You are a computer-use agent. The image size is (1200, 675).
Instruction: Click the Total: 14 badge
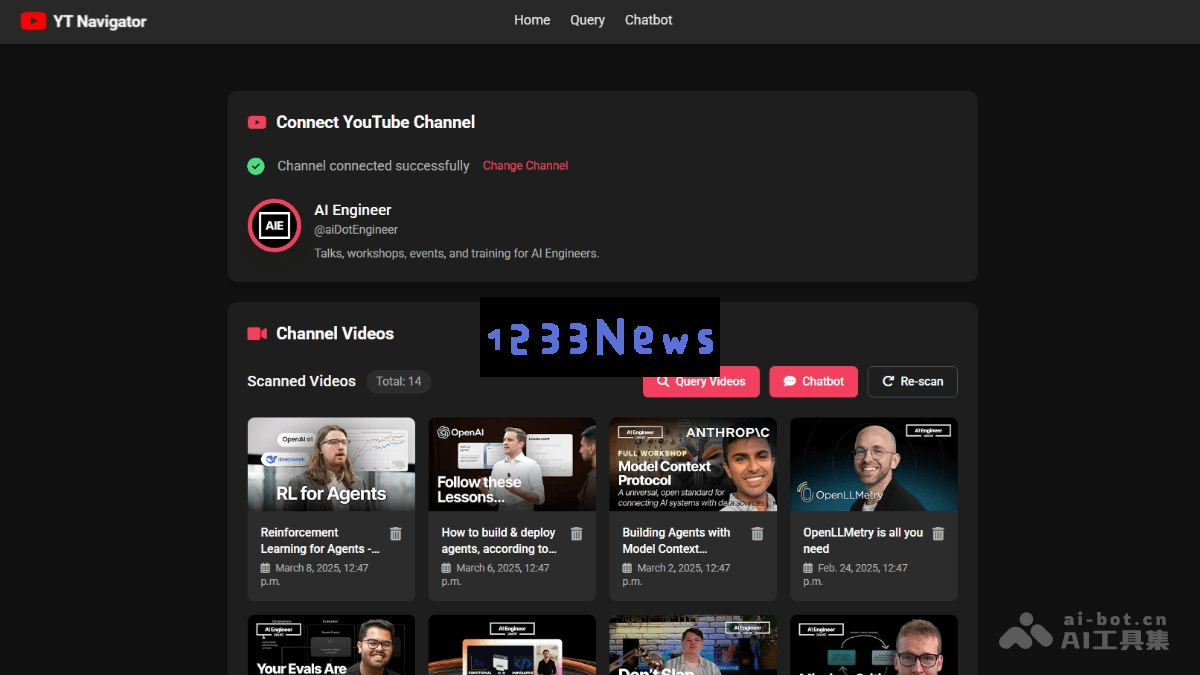point(399,381)
